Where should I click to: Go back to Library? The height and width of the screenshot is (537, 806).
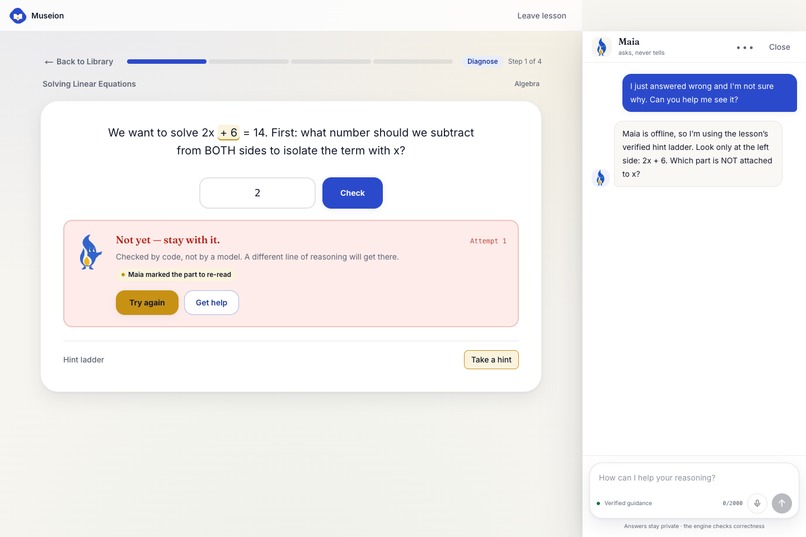tap(79, 62)
